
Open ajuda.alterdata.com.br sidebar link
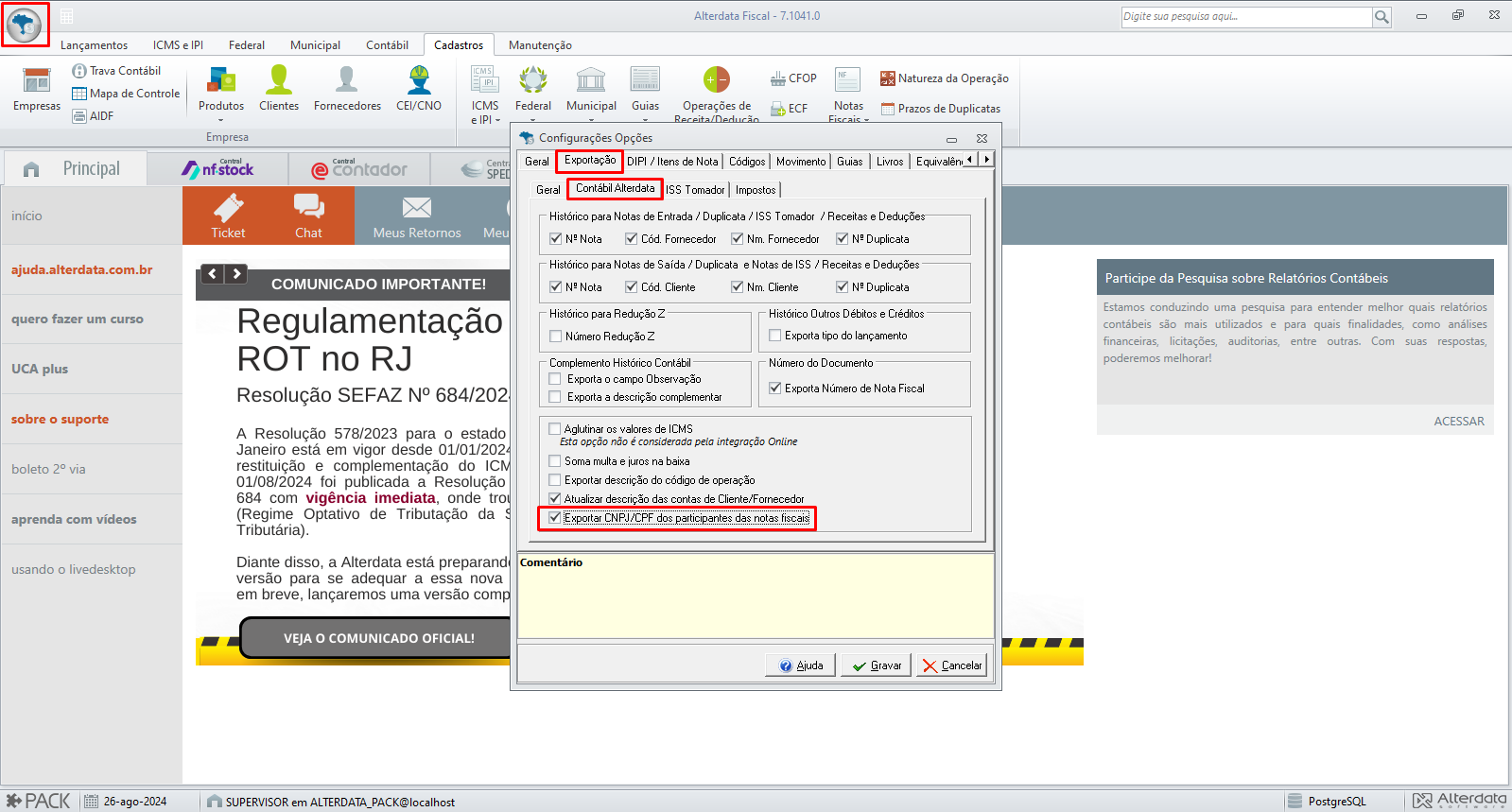(x=81, y=270)
